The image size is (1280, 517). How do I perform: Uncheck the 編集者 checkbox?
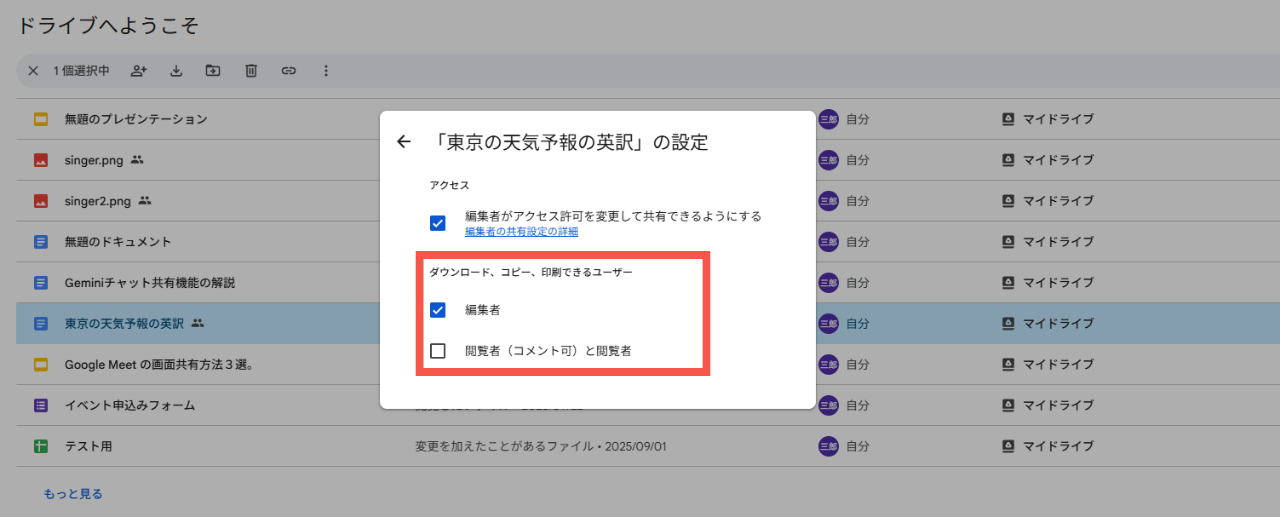click(437, 310)
